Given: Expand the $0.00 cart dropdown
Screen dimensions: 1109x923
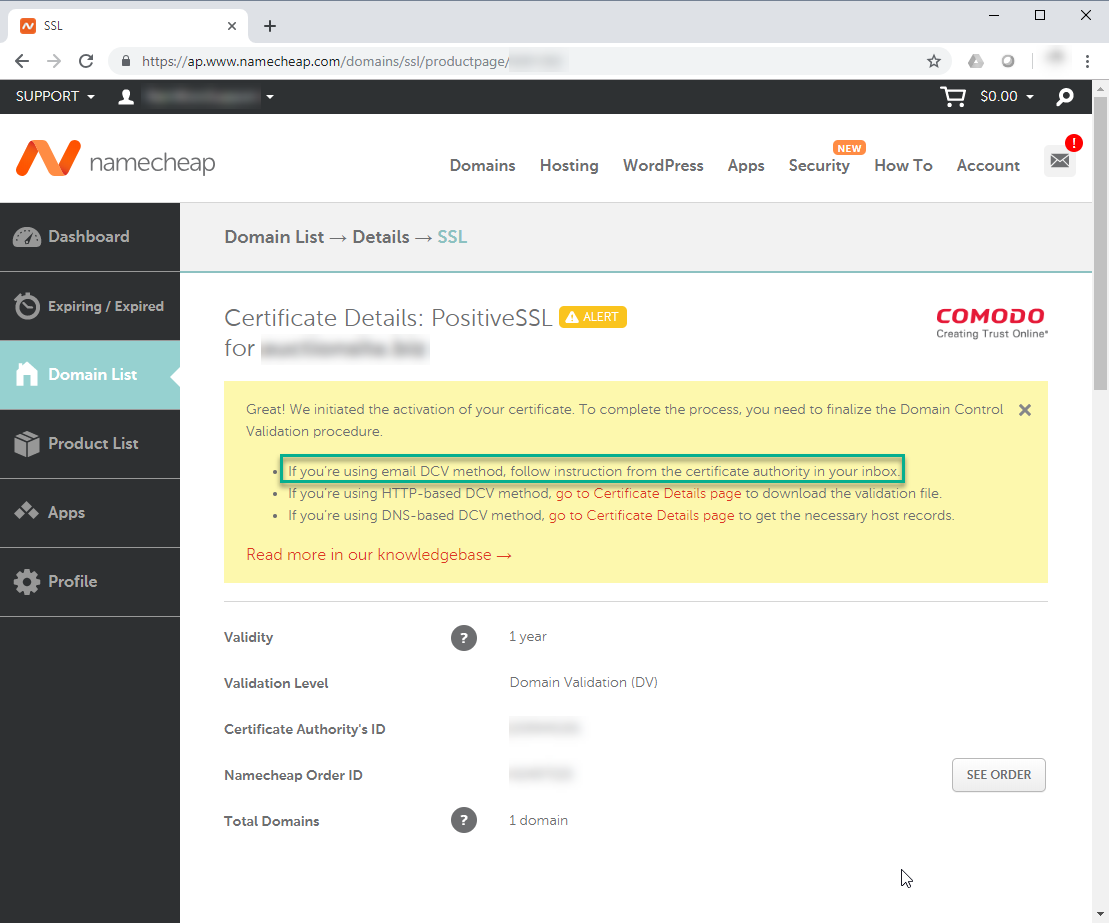Looking at the screenshot, I should (1007, 96).
